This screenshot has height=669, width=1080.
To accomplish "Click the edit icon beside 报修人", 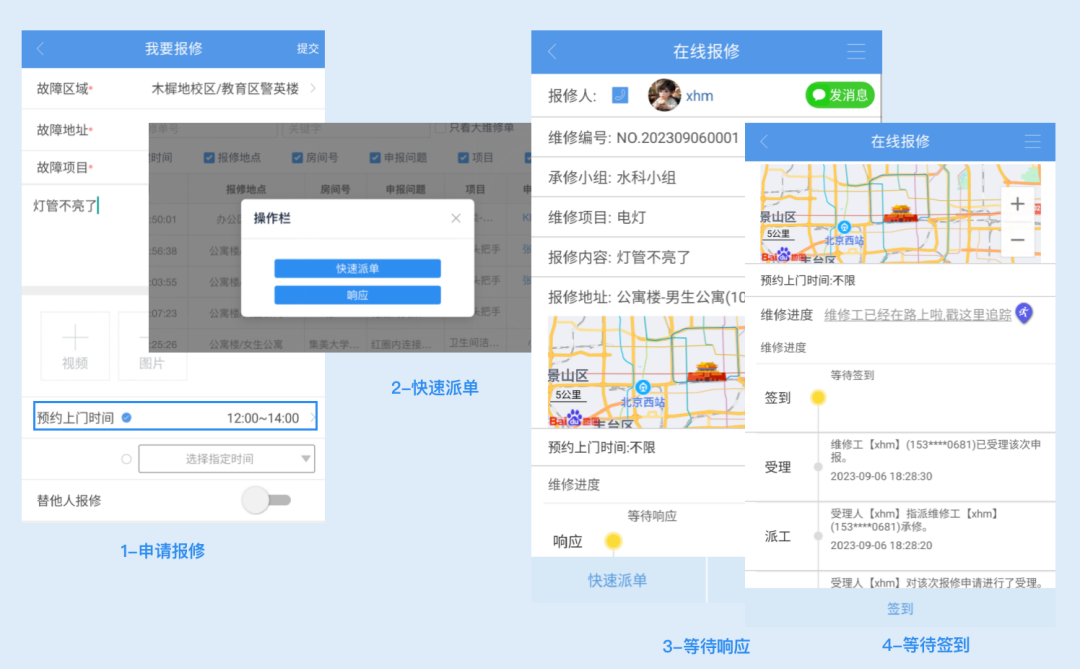I will [x=621, y=95].
